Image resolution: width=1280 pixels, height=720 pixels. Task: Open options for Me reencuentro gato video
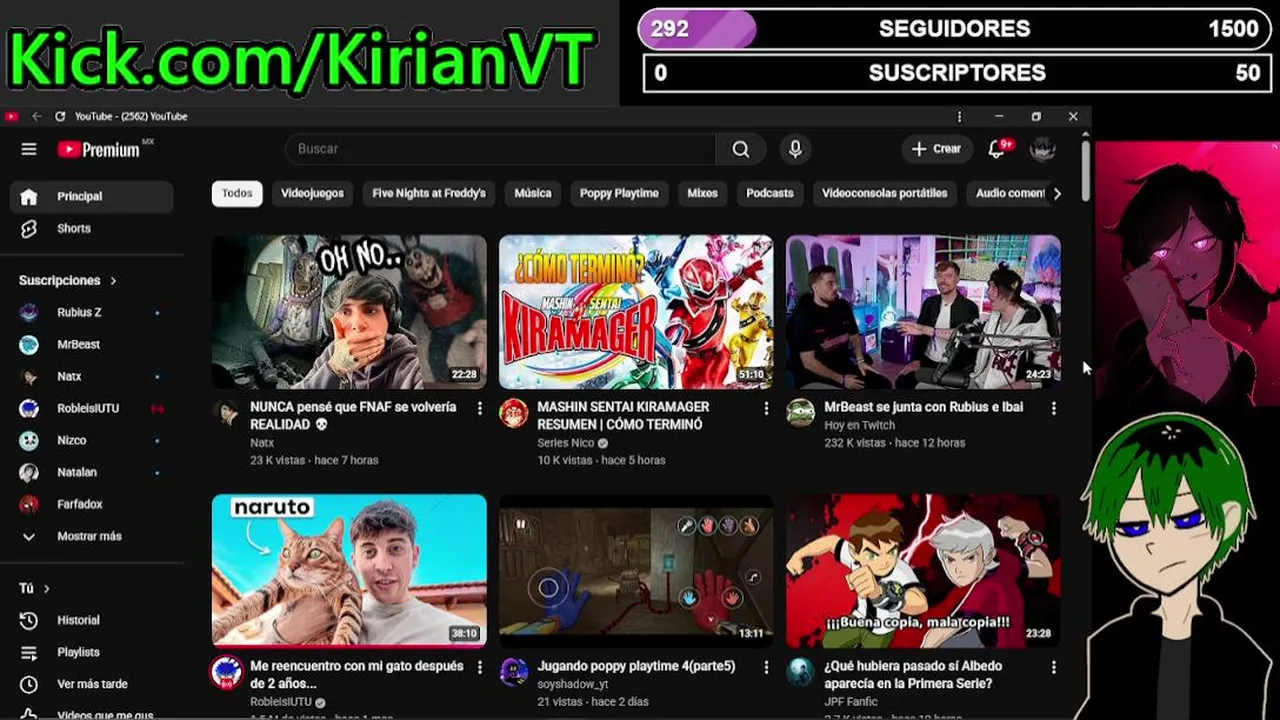coord(479,667)
